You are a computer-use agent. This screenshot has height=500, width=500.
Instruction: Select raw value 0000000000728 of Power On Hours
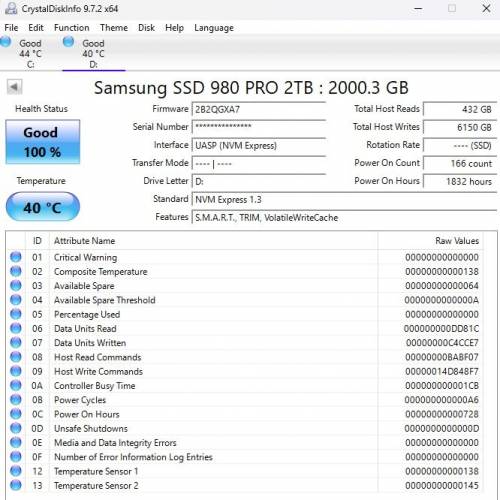[442, 414]
